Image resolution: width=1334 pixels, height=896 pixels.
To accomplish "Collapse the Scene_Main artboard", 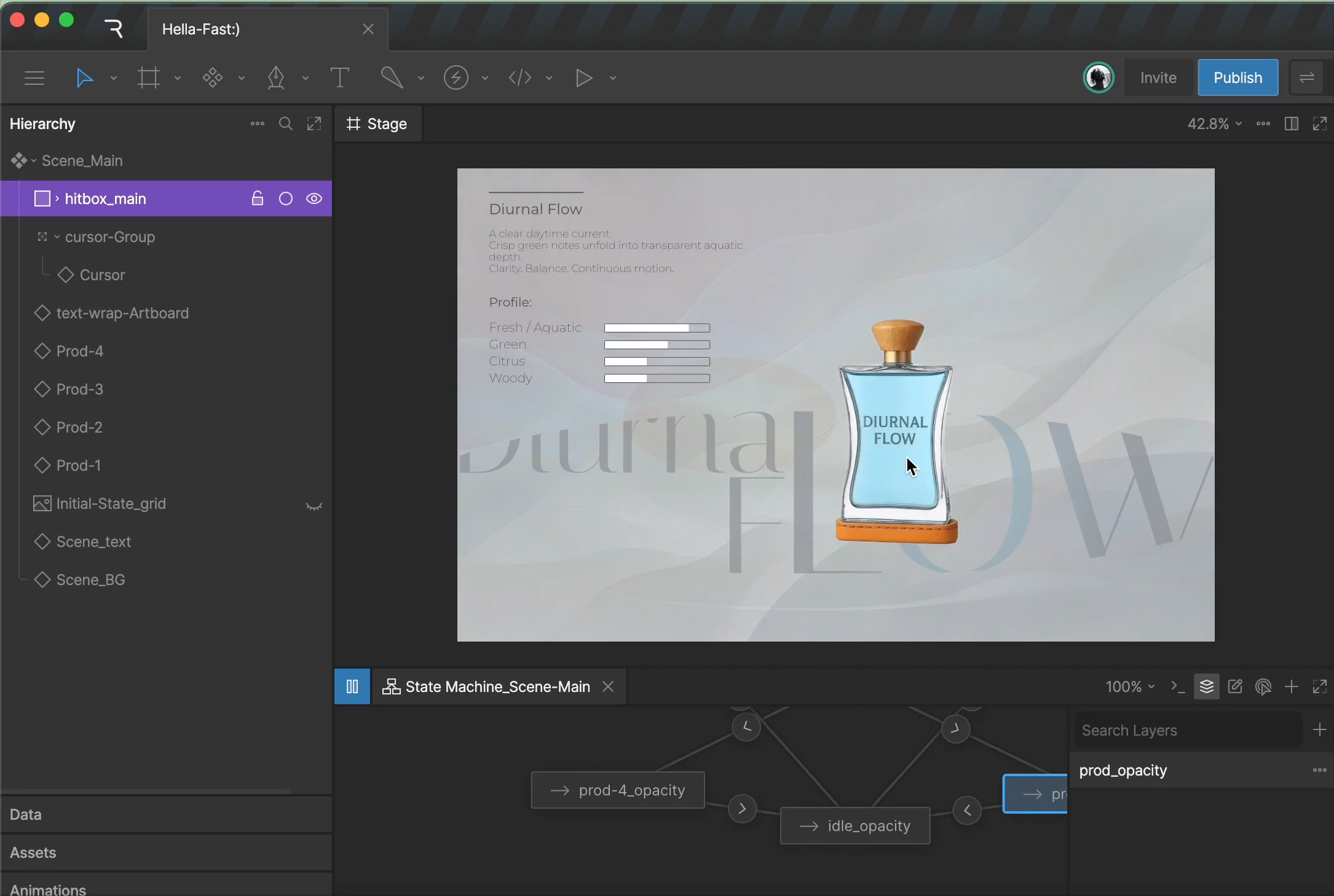I will point(34,161).
